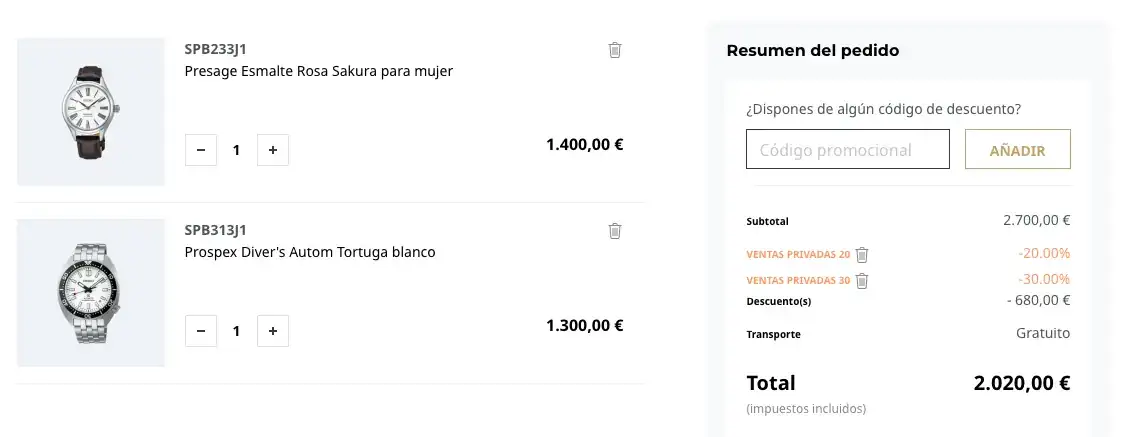1137x437 pixels.
Task: Open the Presage brown-strap watch thumbnail
Action: pyautogui.click(x=91, y=112)
